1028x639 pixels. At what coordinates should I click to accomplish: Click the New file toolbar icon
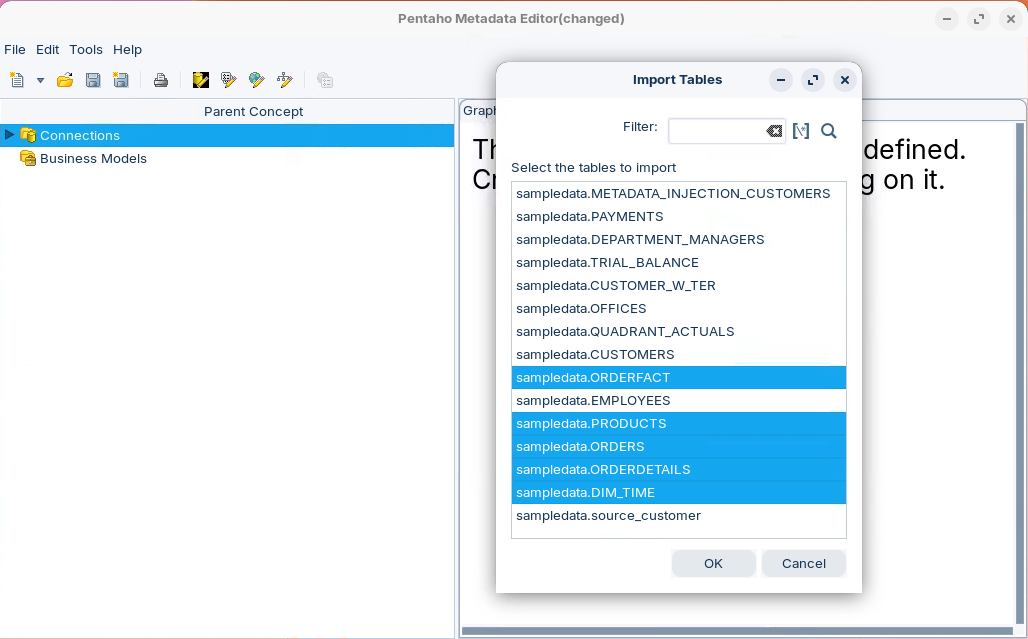coord(17,80)
